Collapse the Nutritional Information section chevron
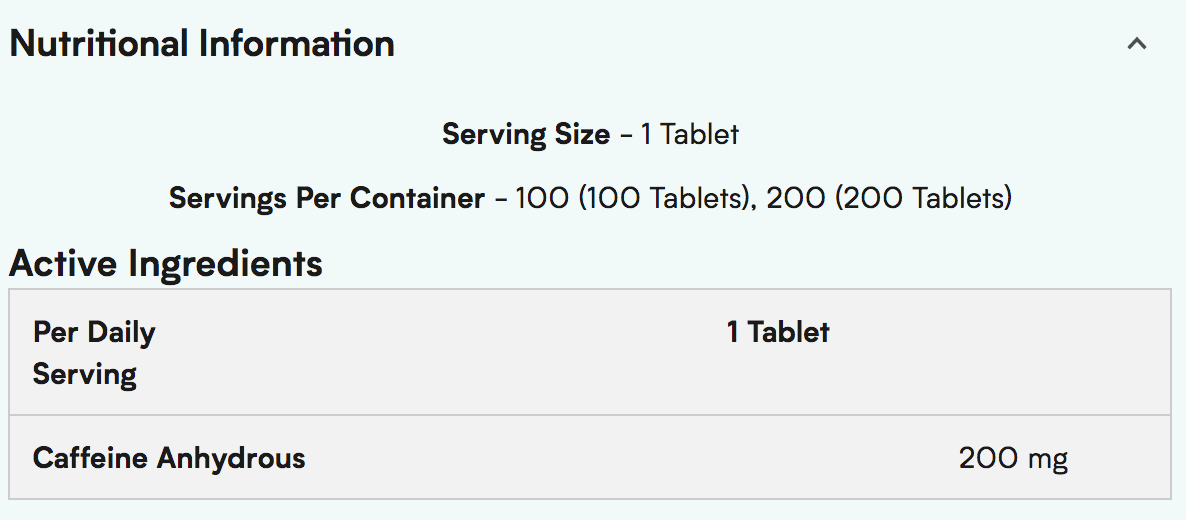The width and height of the screenshot is (1186, 520). point(1136,44)
